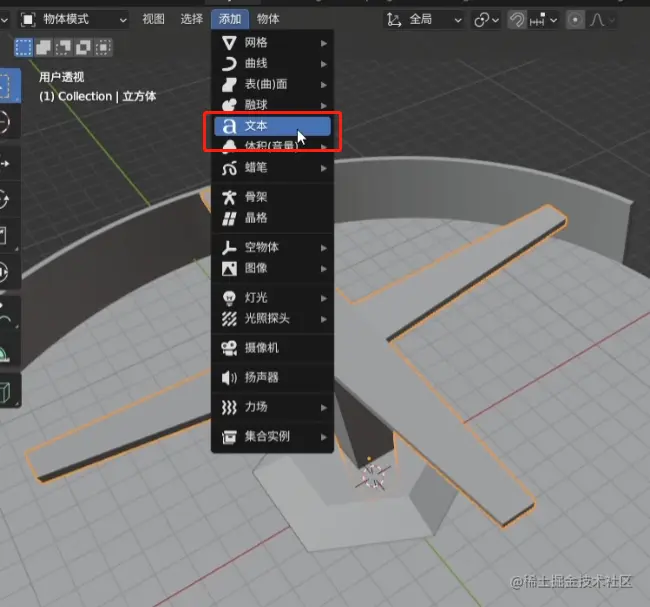
Task: Select the add cube tool in left toolbar
Action: (8, 391)
